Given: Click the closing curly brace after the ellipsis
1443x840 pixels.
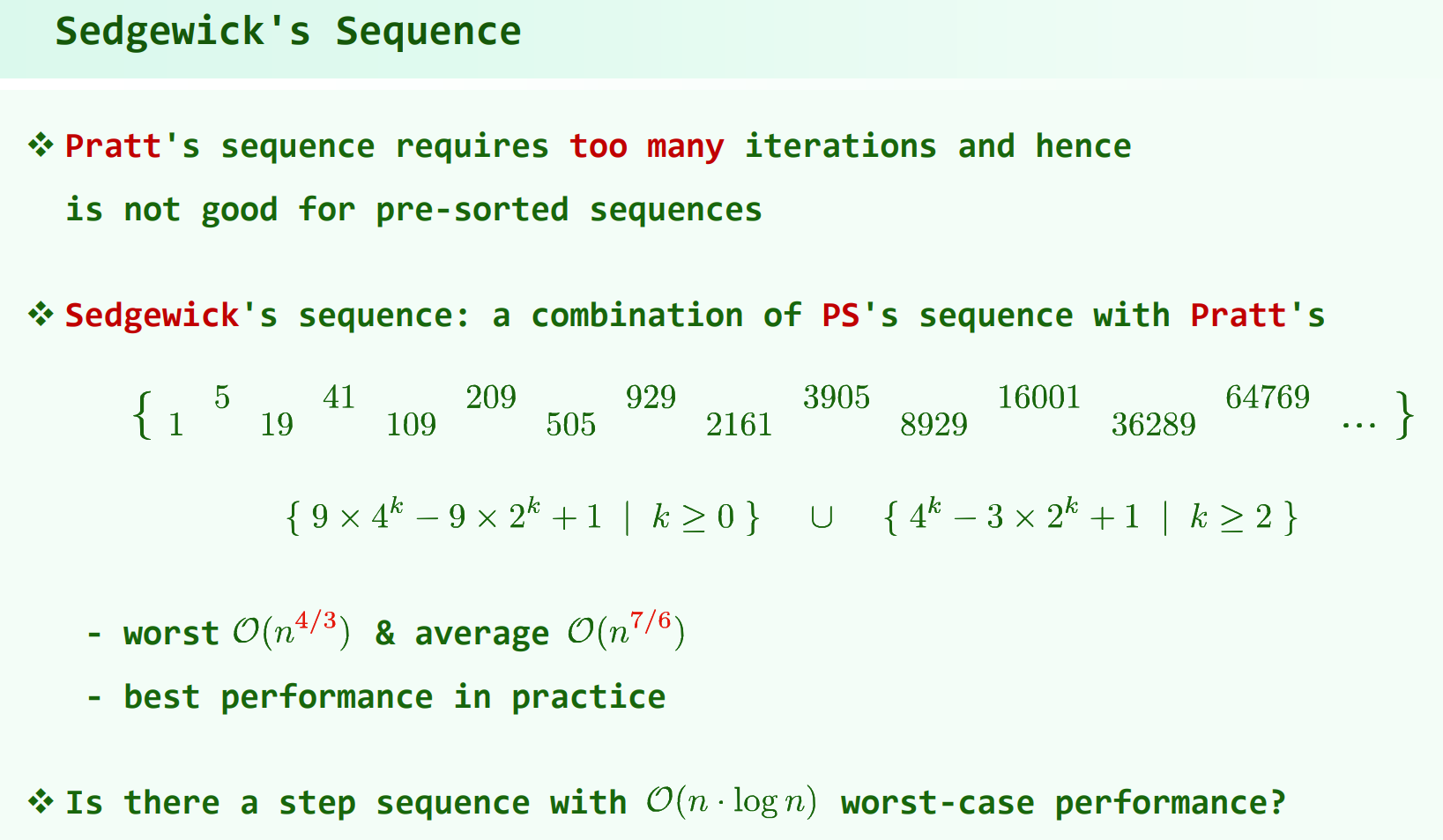Looking at the screenshot, I should click(x=1405, y=415).
